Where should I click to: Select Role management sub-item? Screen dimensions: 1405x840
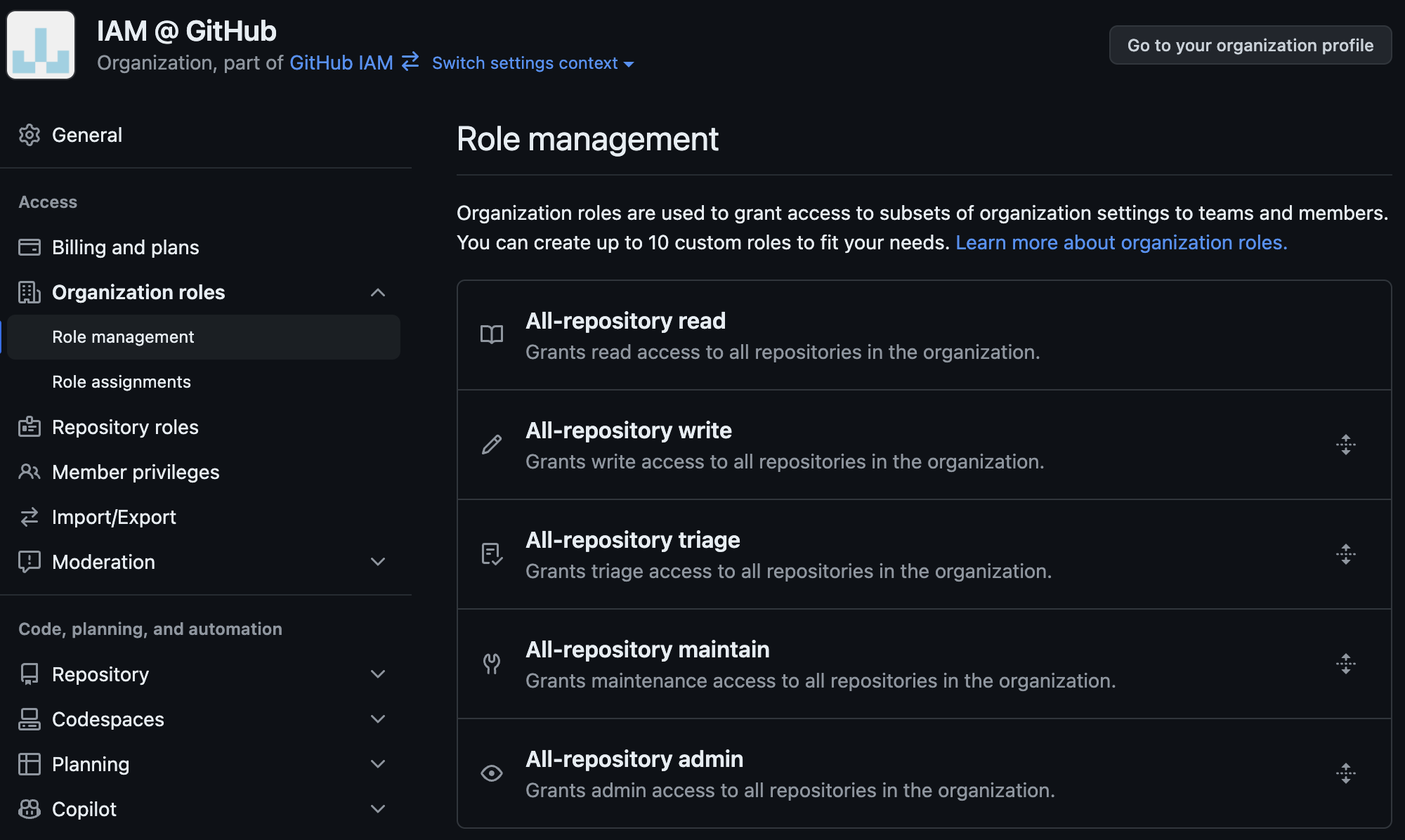click(x=204, y=337)
